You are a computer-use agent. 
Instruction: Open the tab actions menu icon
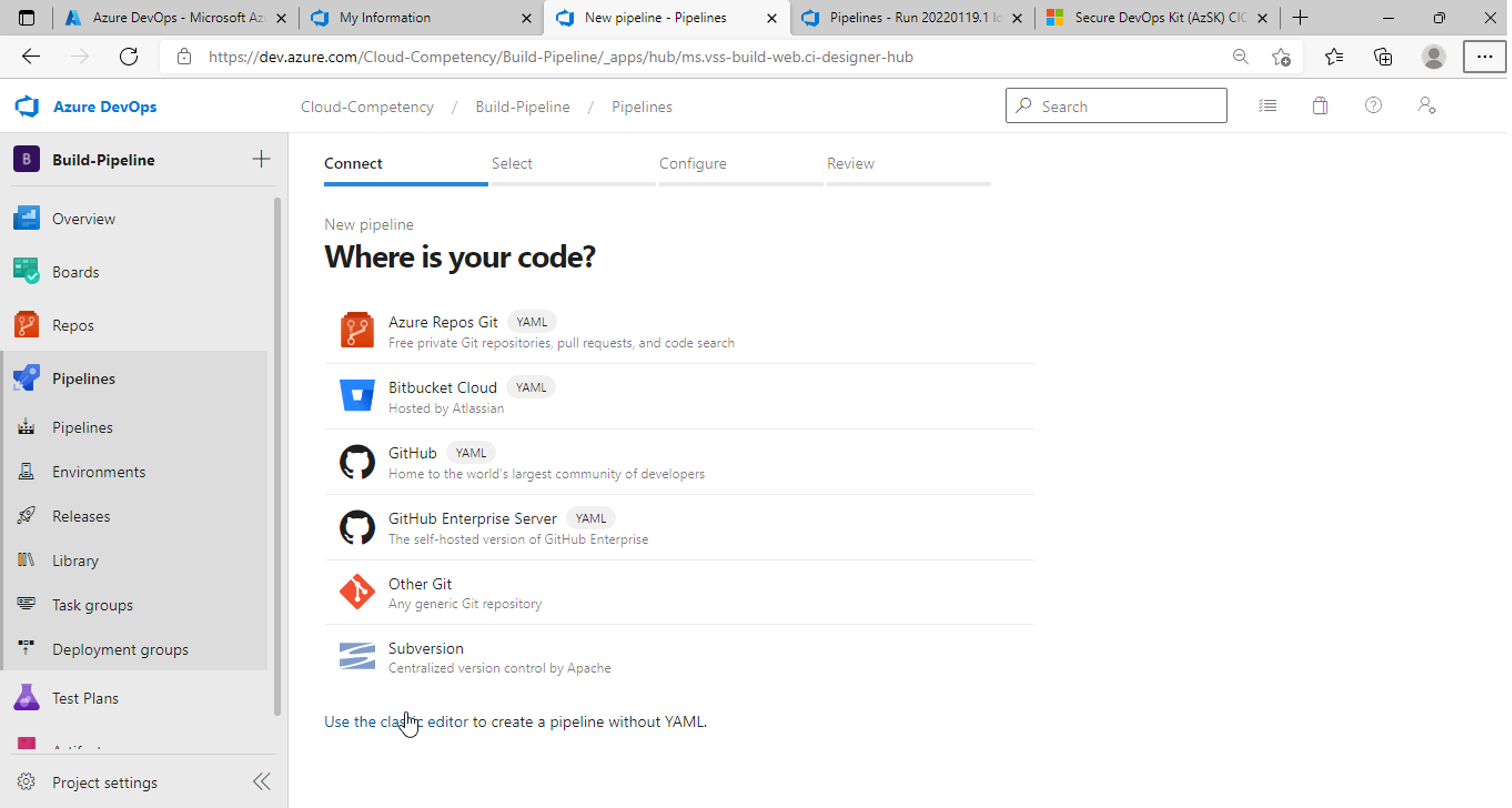coord(26,18)
